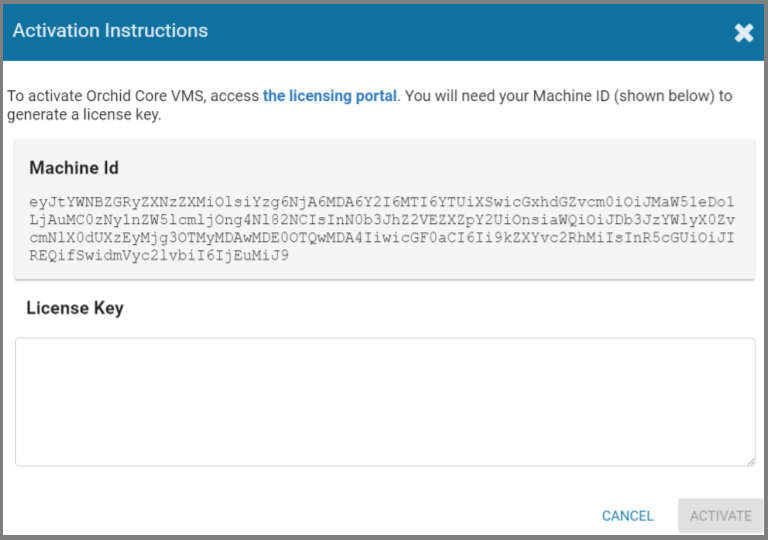The image size is (768, 540).
Task: Click the License Key label
Action: 75,308
